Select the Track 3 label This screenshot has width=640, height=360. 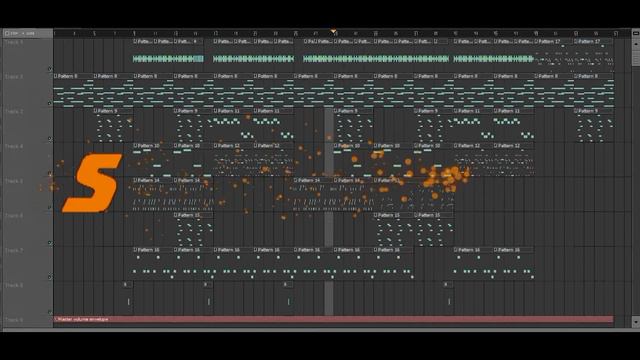pyautogui.click(x=14, y=77)
